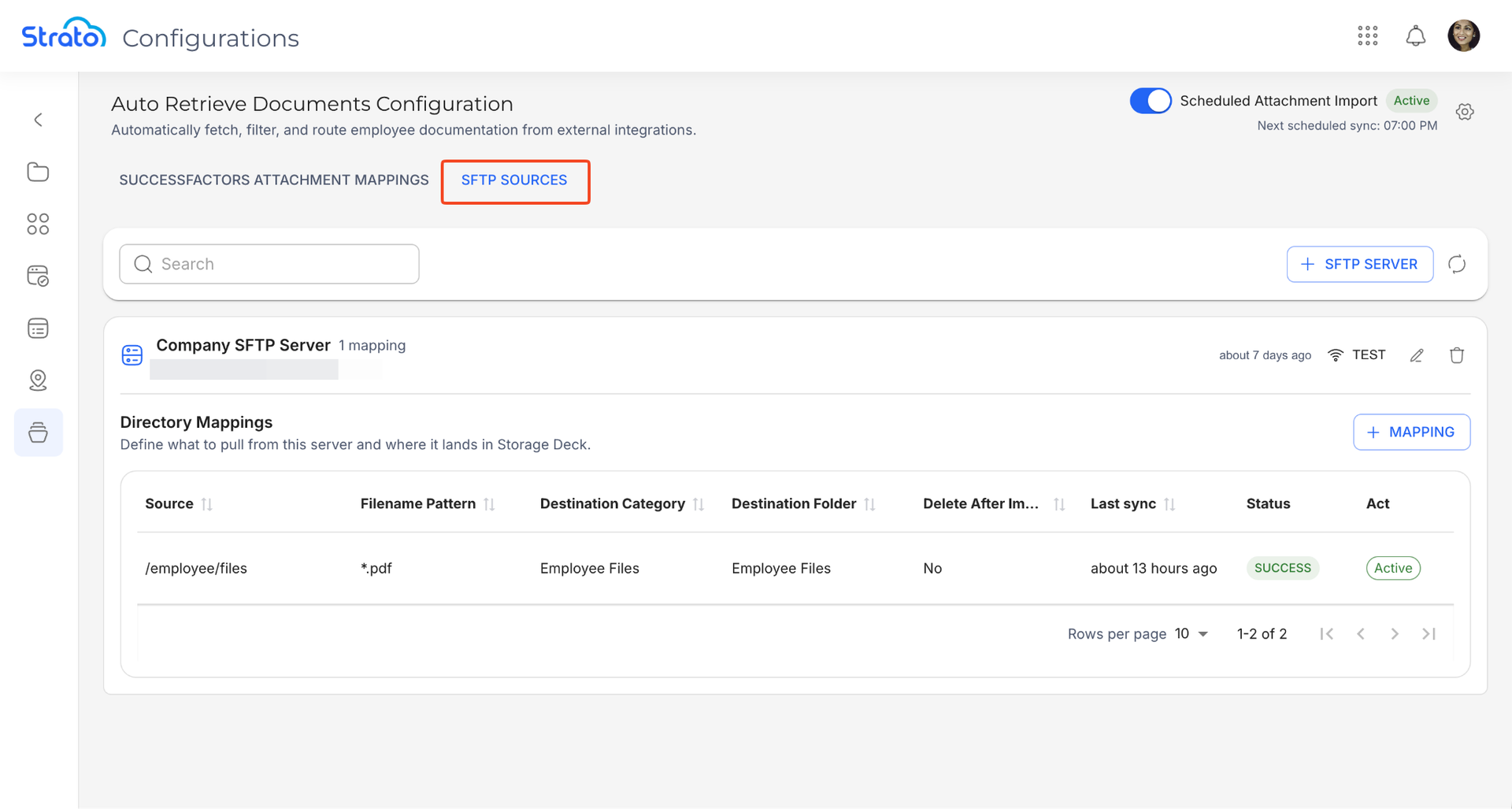1512x809 pixels.
Task: Focus the Search input field
Action: (x=269, y=264)
